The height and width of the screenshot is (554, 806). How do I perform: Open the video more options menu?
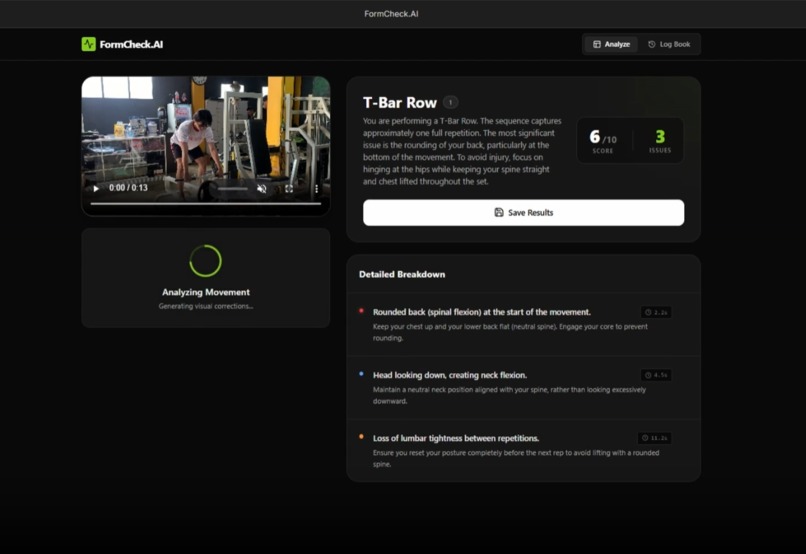point(316,189)
